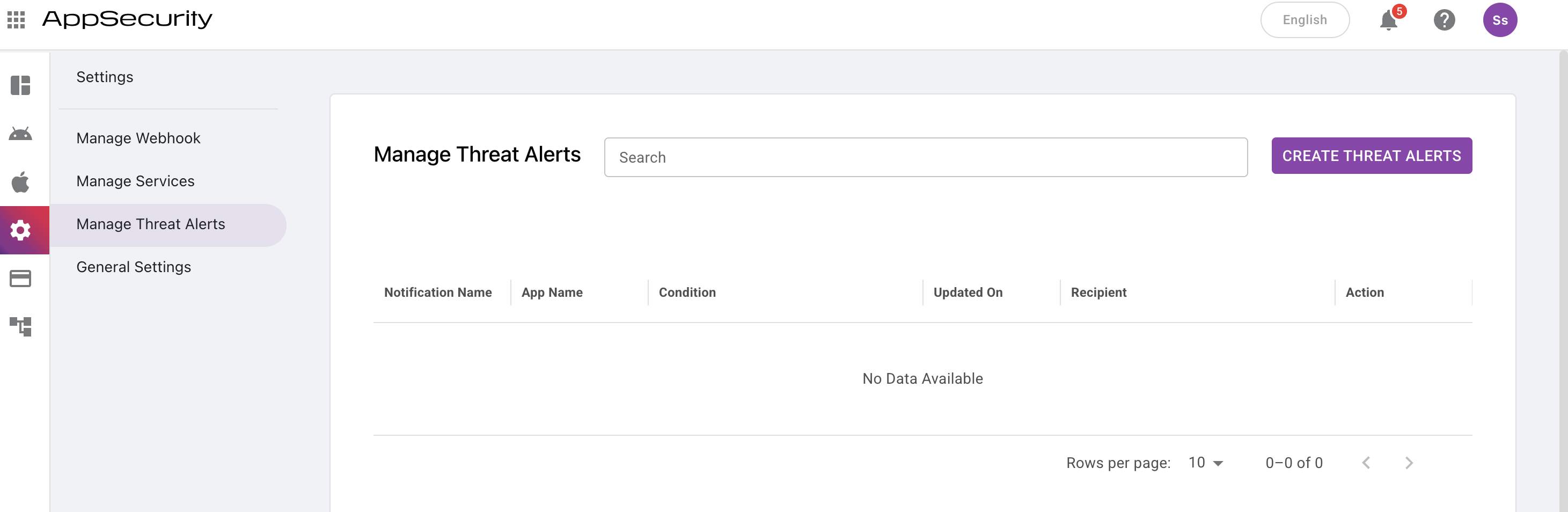Open General Settings page
The width and height of the screenshot is (1568, 512).
click(133, 267)
